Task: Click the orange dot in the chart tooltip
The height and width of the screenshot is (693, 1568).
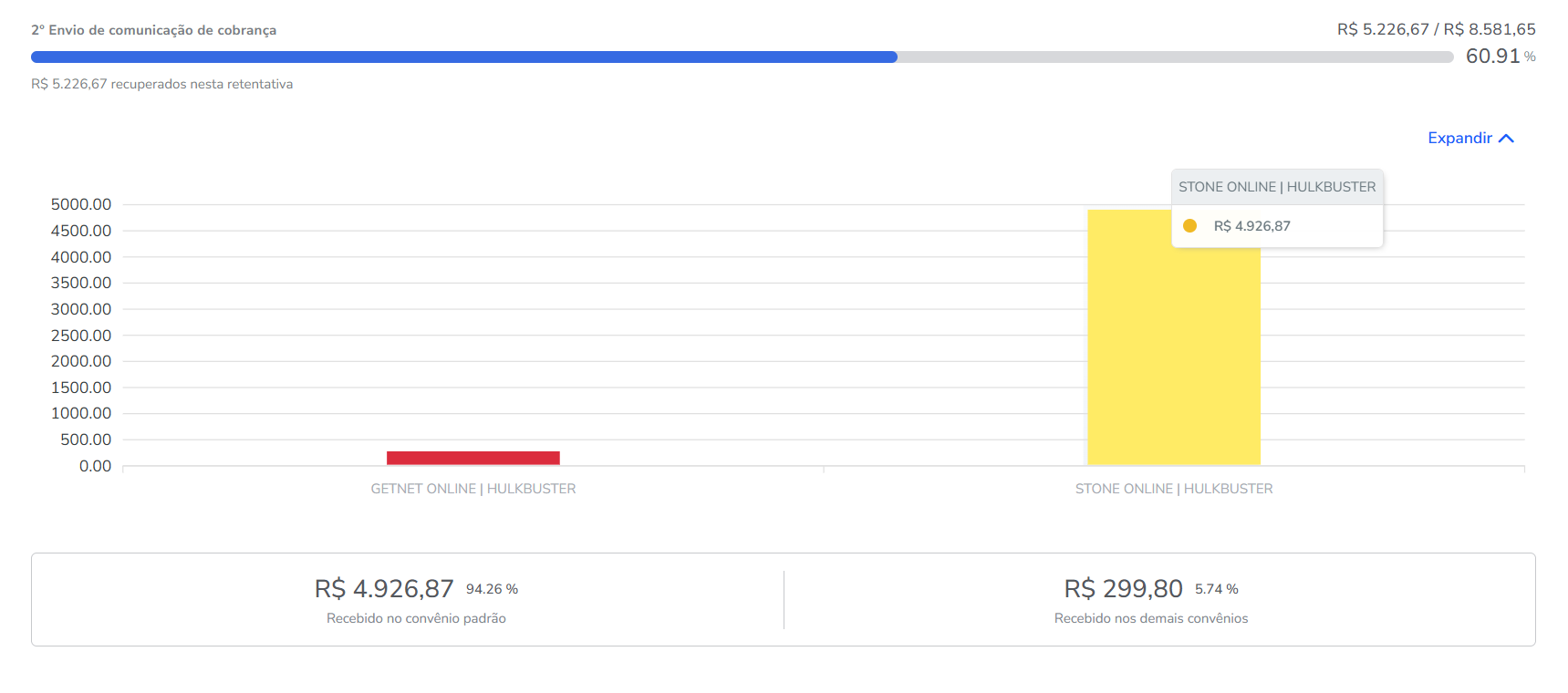Action: coord(1189,226)
